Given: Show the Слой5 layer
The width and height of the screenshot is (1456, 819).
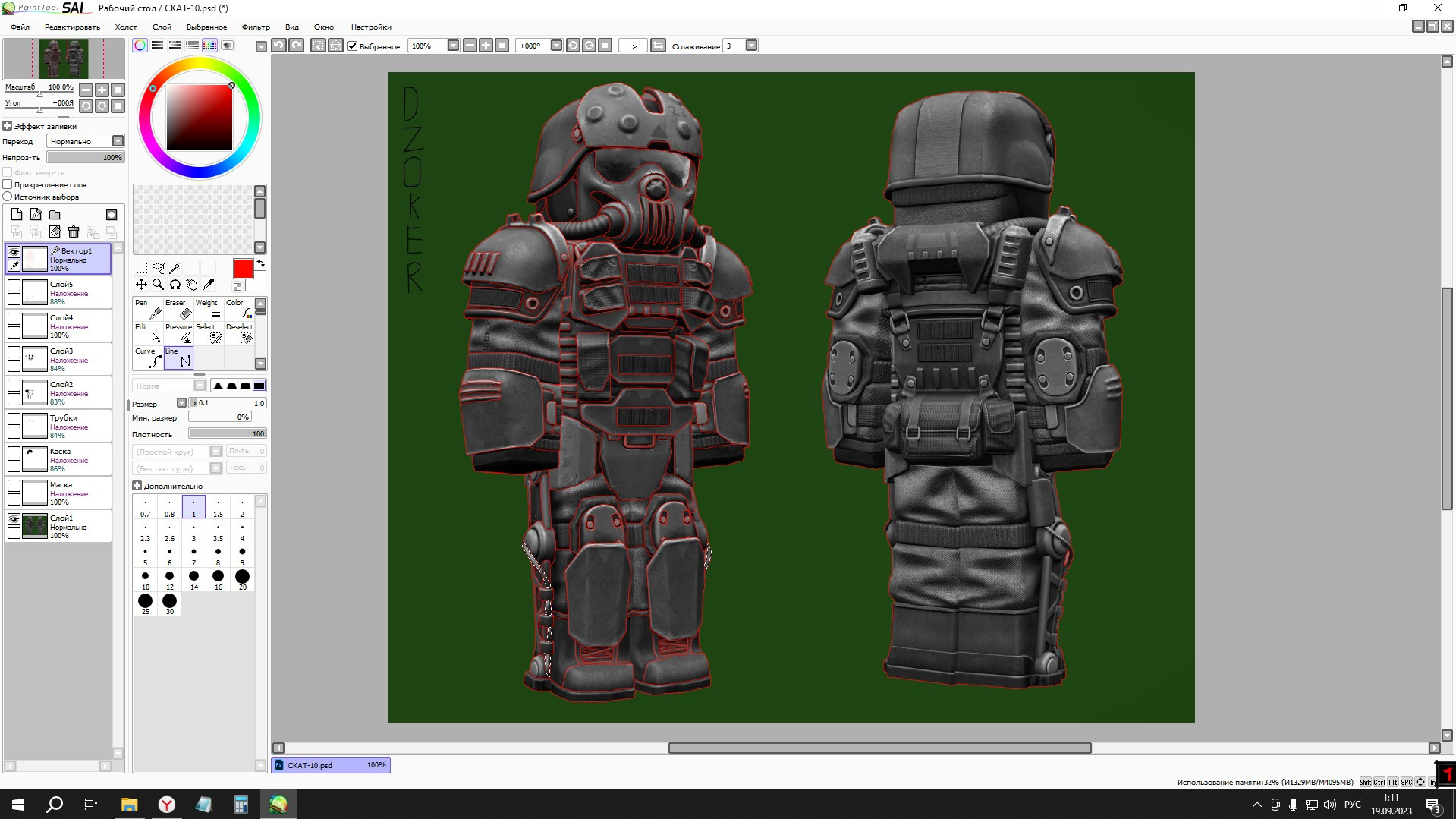Looking at the screenshot, I should coord(14,285).
